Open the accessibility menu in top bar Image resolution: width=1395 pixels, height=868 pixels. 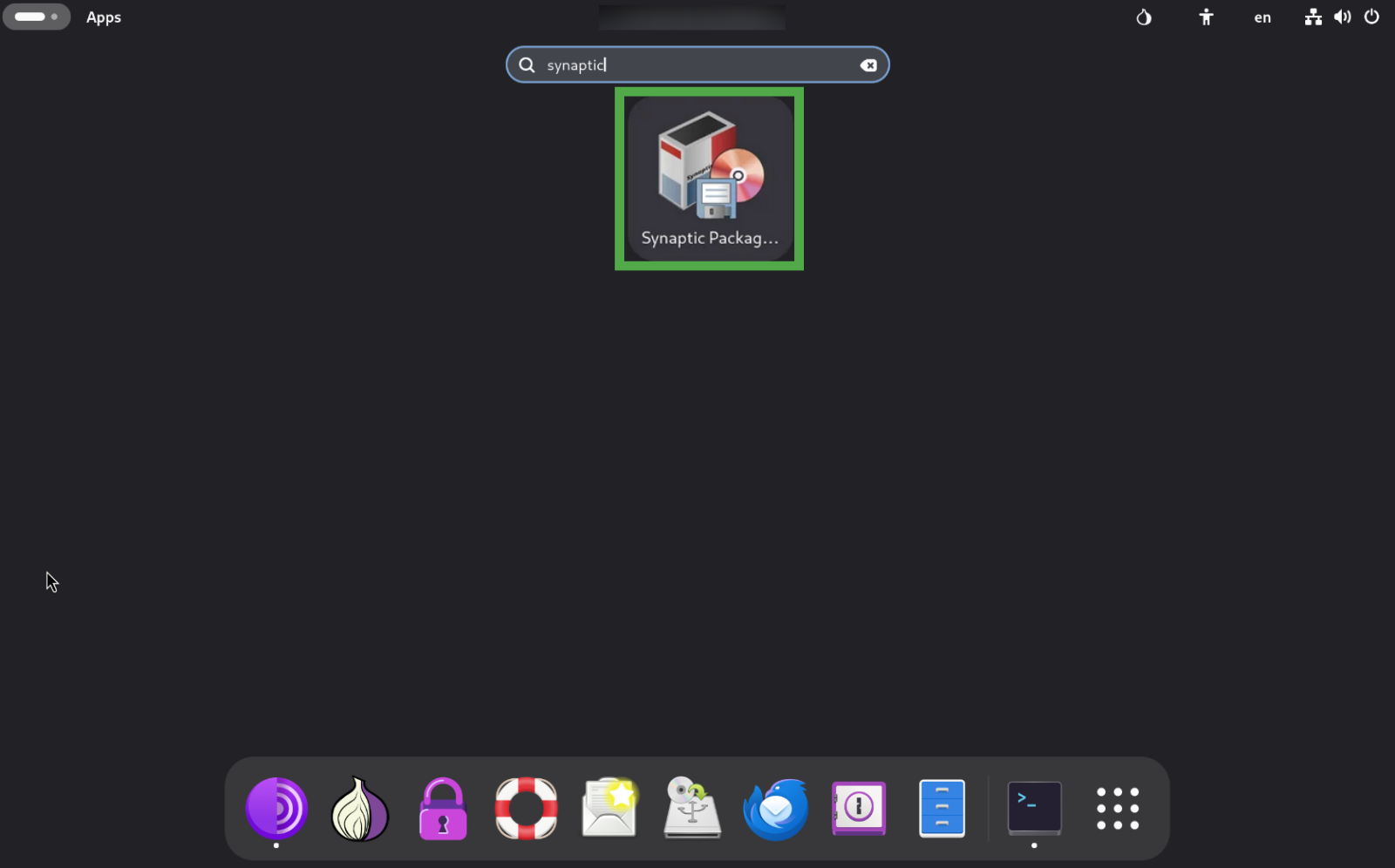(1206, 17)
